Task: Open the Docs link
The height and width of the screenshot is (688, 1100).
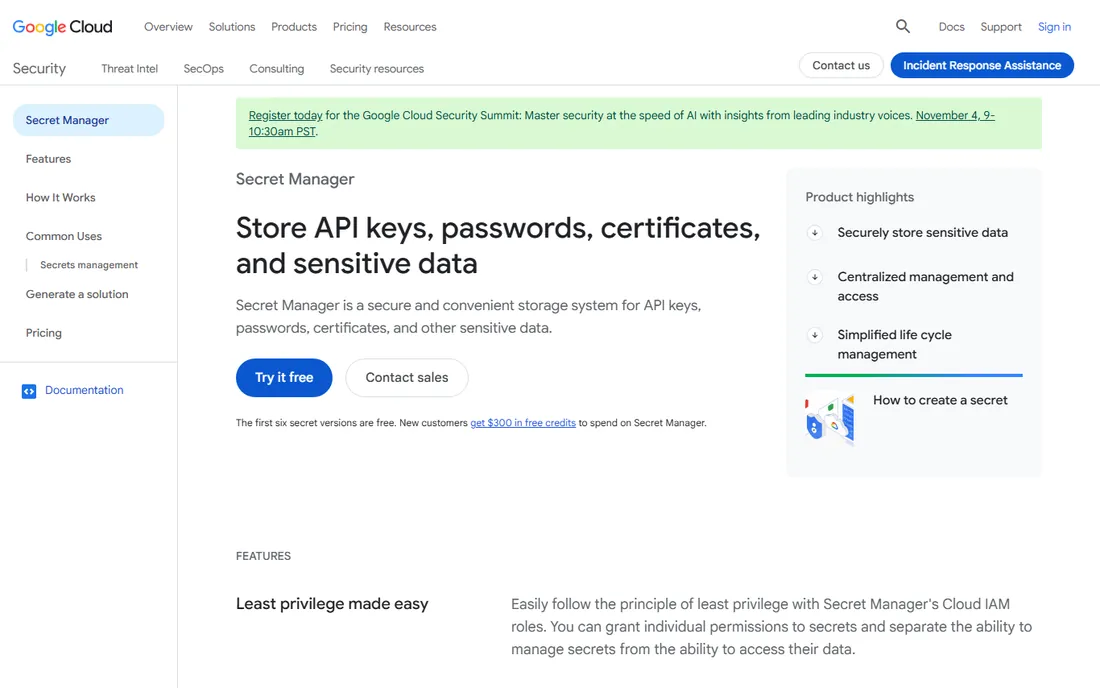Action: (951, 27)
